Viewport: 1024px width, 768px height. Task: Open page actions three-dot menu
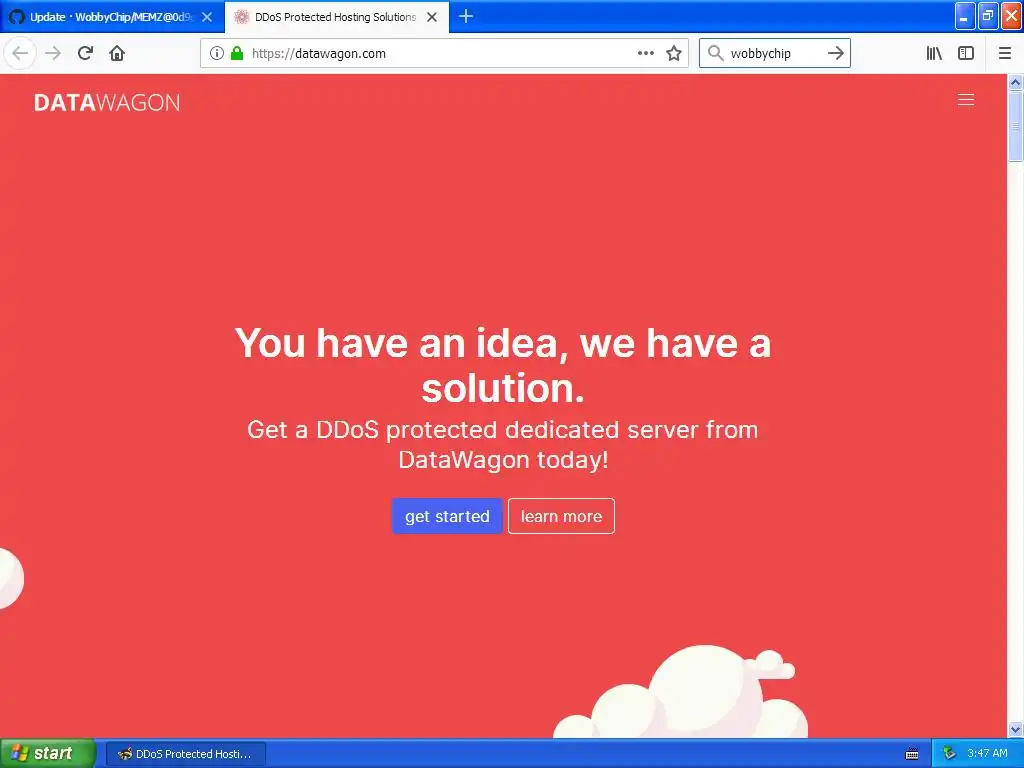[x=645, y=53]
